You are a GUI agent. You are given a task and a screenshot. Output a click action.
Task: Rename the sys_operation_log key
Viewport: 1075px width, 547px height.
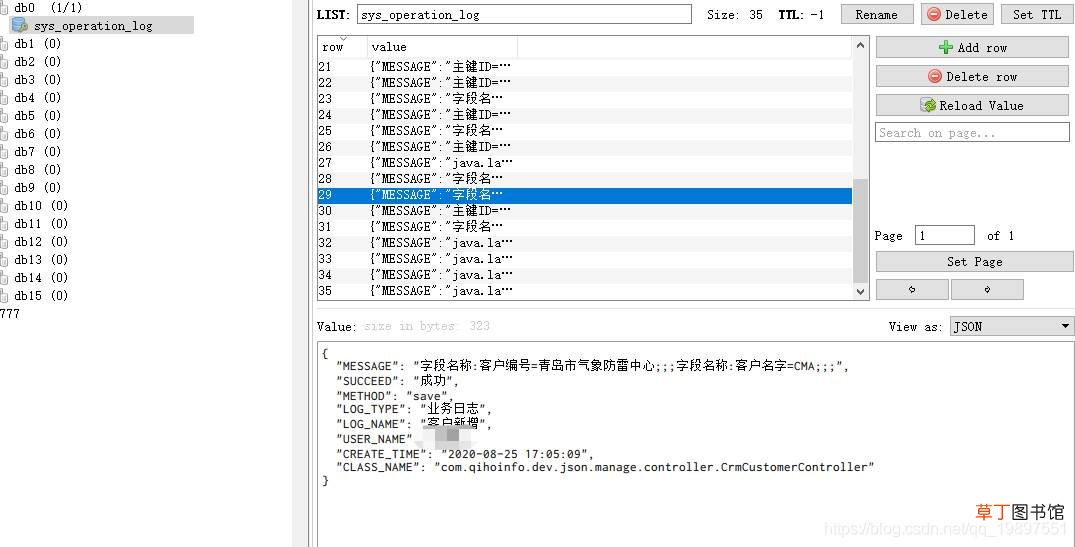pyautogui.click(x=877, y=14)
